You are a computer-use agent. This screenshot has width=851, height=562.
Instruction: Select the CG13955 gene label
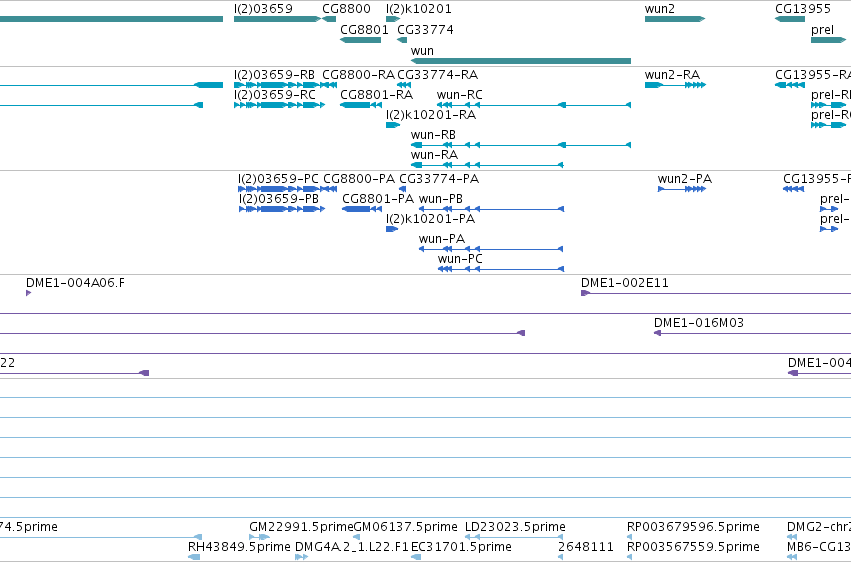point(803,9)
